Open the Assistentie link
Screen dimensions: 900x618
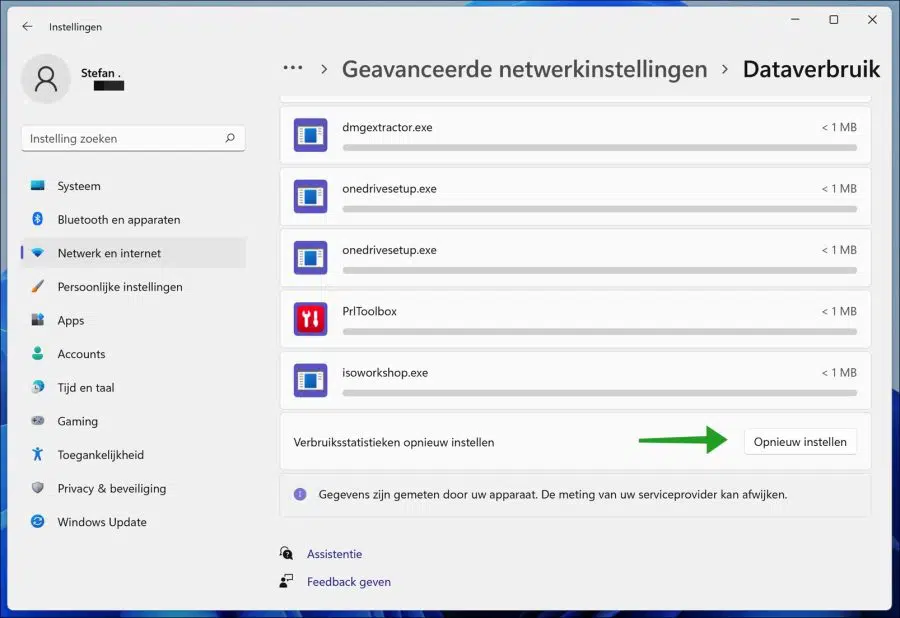(x=334, y=554)
